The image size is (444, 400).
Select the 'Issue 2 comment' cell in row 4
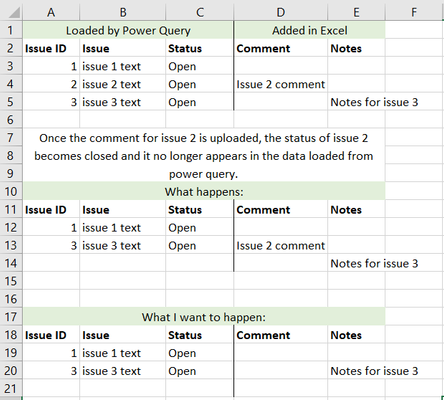pyautogui.click(x=281, y=84)
